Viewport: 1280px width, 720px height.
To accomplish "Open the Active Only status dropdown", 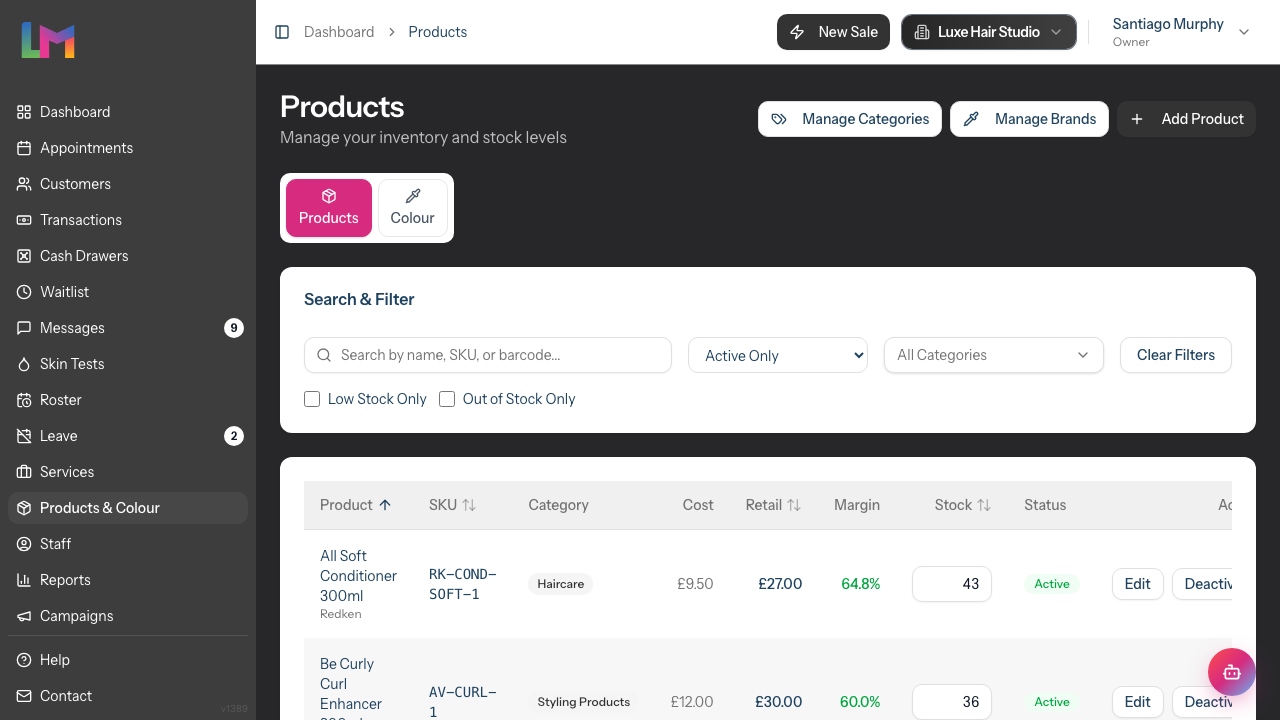I will (x=778, y=355).
